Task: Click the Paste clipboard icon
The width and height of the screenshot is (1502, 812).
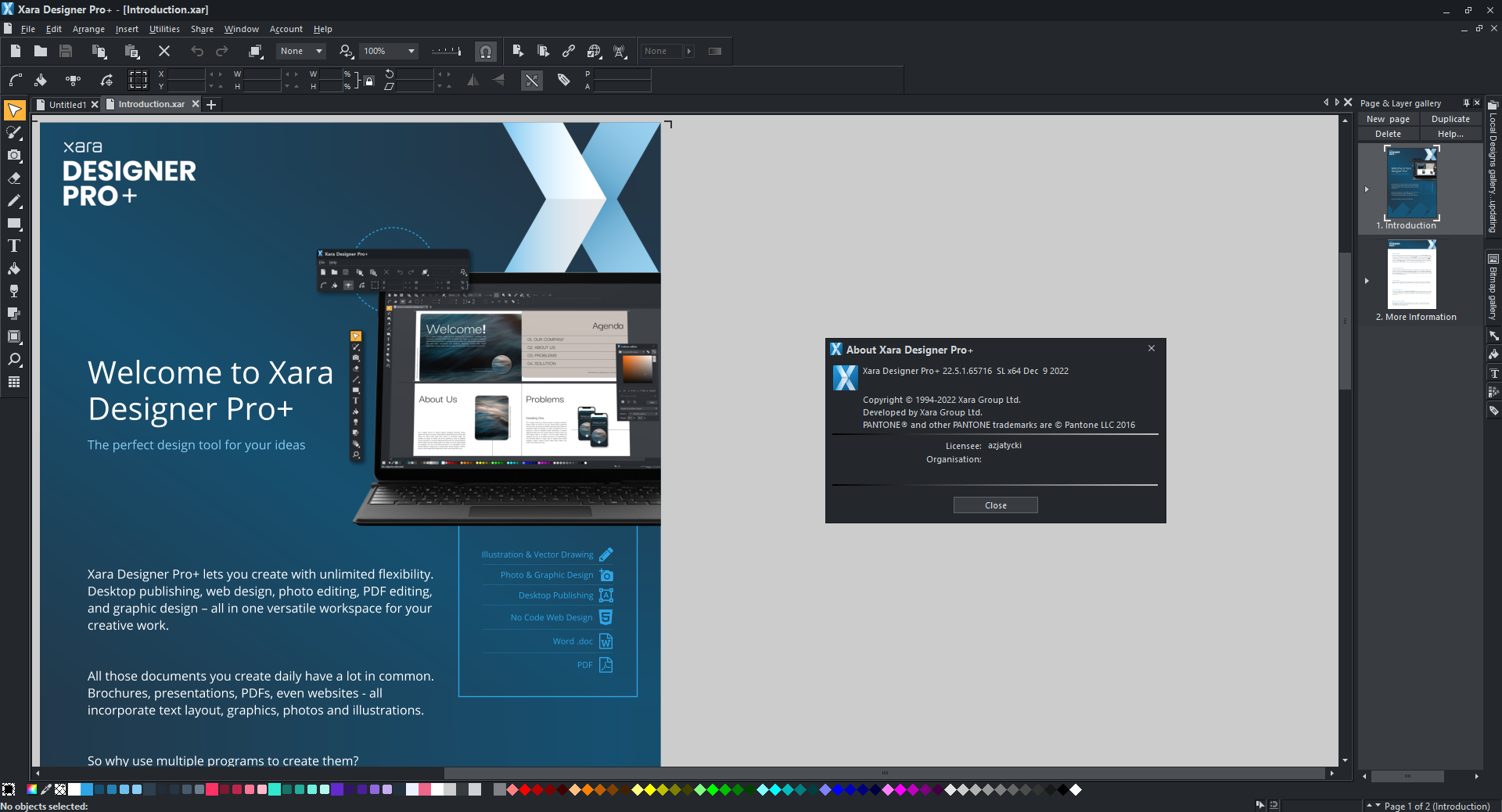Action: pyautogui.click(x=131, y=51)
